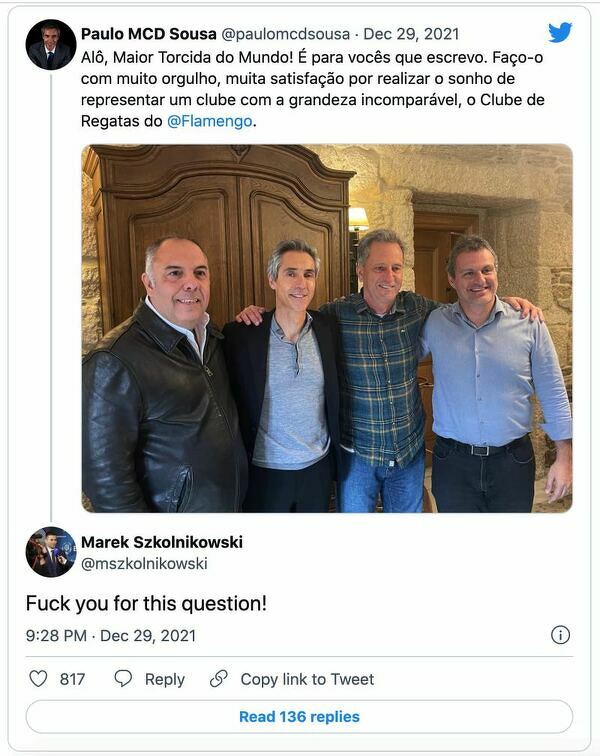Click the 817 likes count
This screenshot has width=600, height=756.
[72, 679]
